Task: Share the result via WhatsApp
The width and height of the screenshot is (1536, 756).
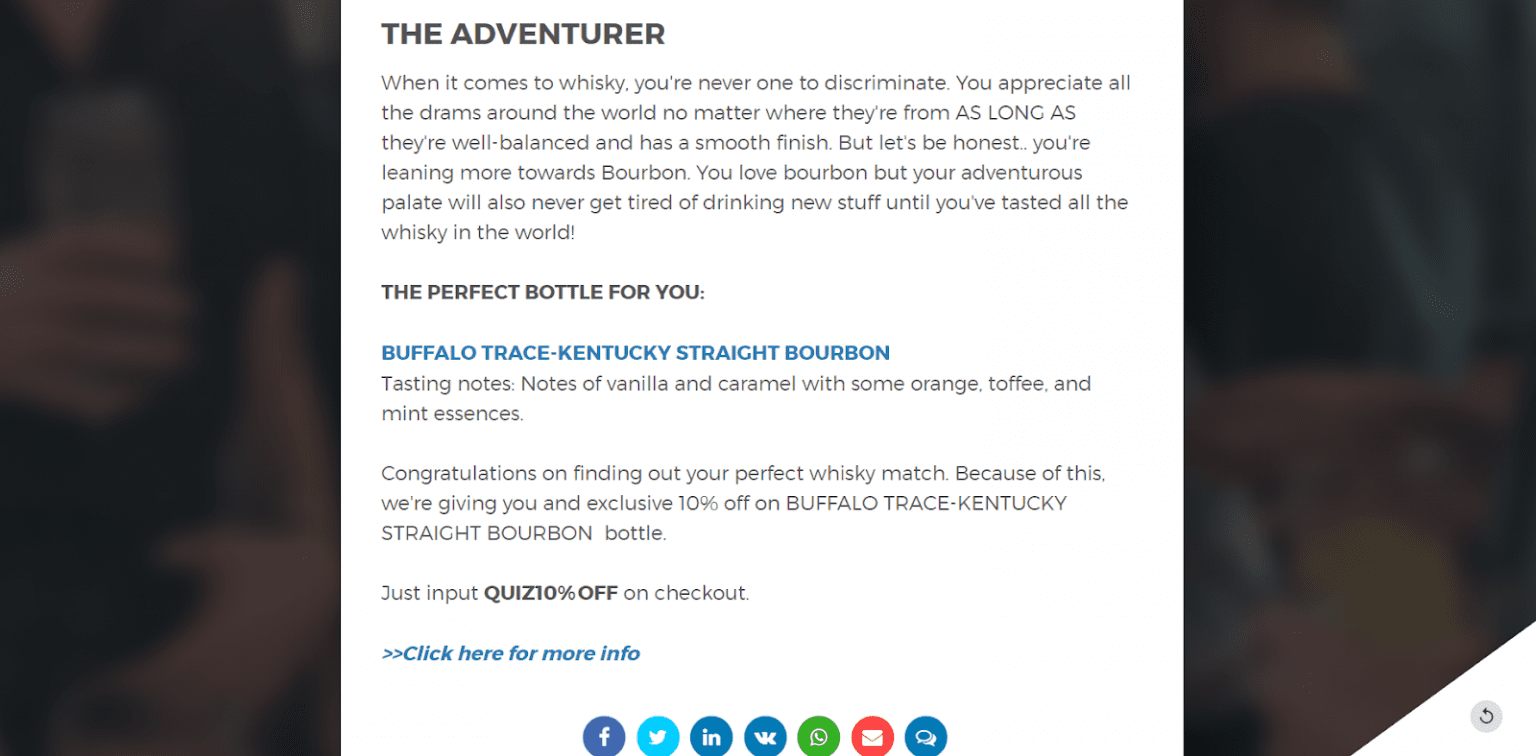Action: (819, 737)
